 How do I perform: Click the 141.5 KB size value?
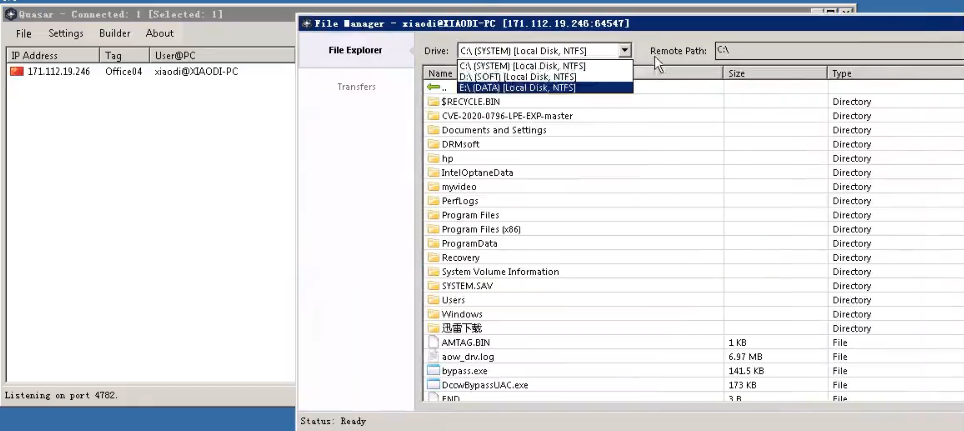pos(746,371)
